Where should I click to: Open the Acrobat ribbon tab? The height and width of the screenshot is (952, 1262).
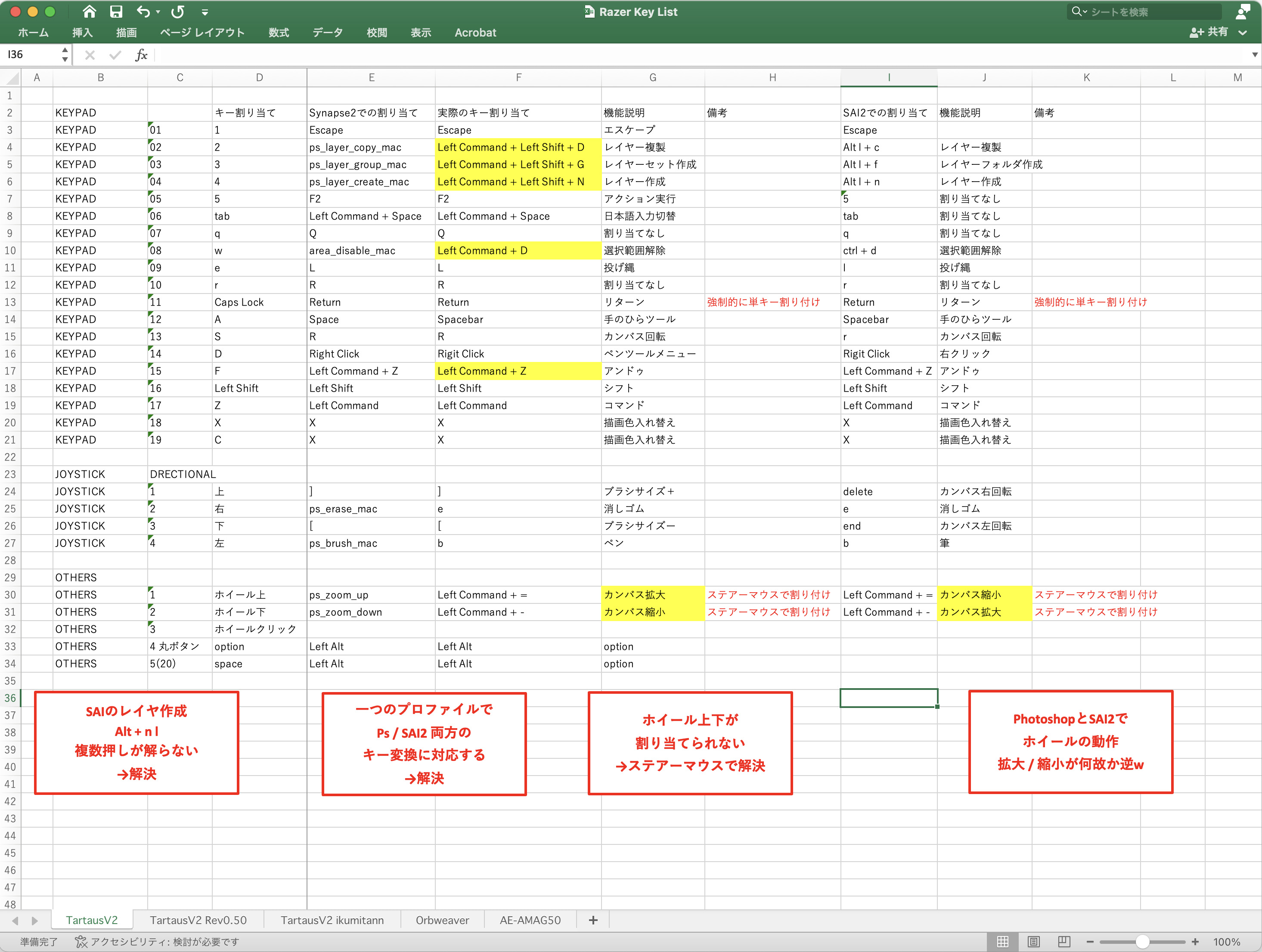pyautogui.click(x=474, y=33)
